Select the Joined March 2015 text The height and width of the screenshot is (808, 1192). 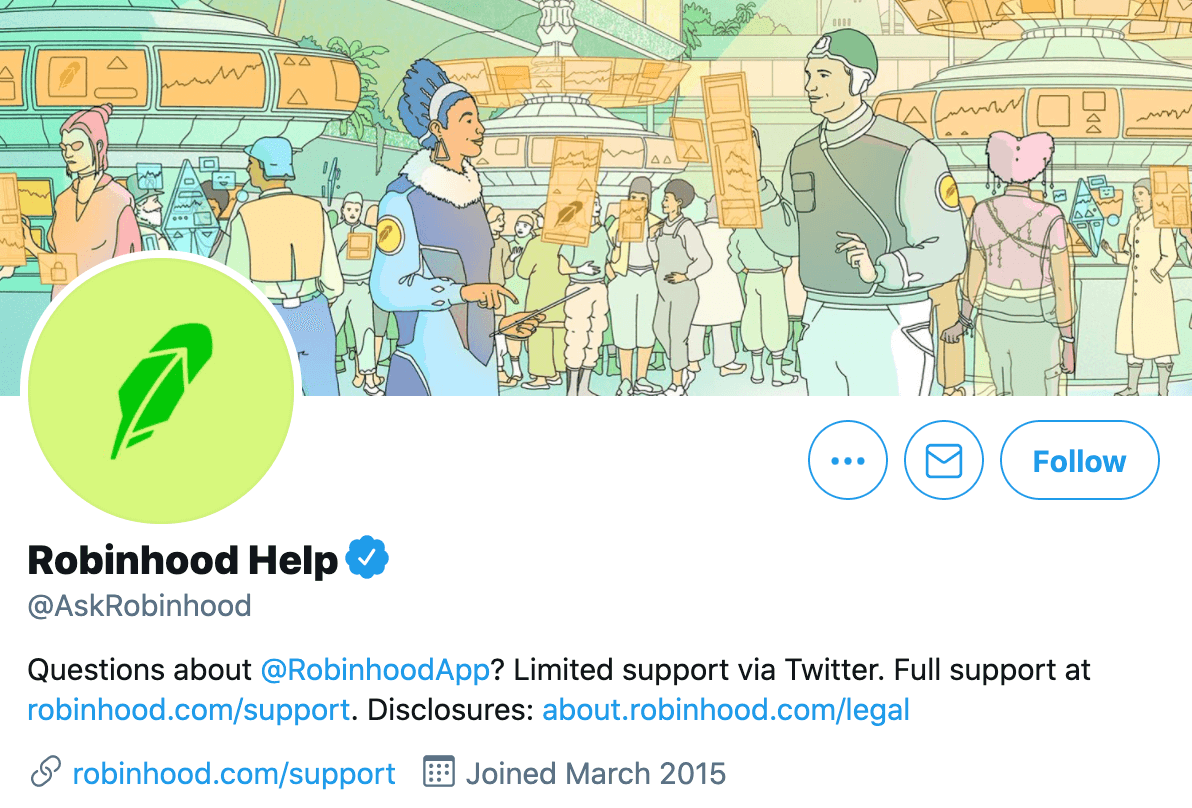(x=596, y=774)
